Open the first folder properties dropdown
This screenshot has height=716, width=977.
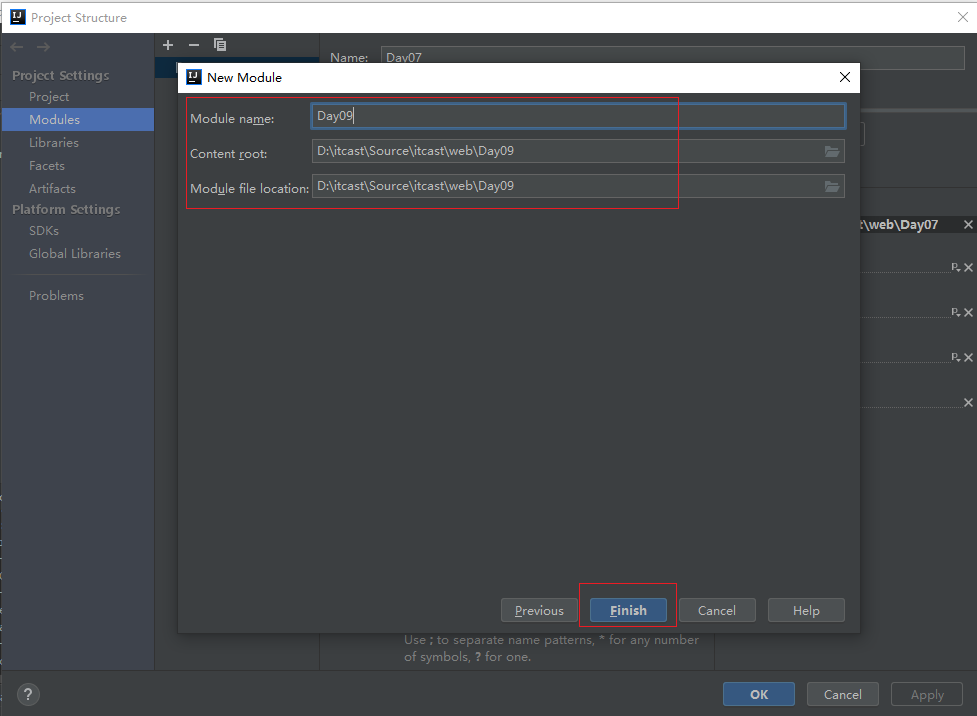[x=955, y=268]
